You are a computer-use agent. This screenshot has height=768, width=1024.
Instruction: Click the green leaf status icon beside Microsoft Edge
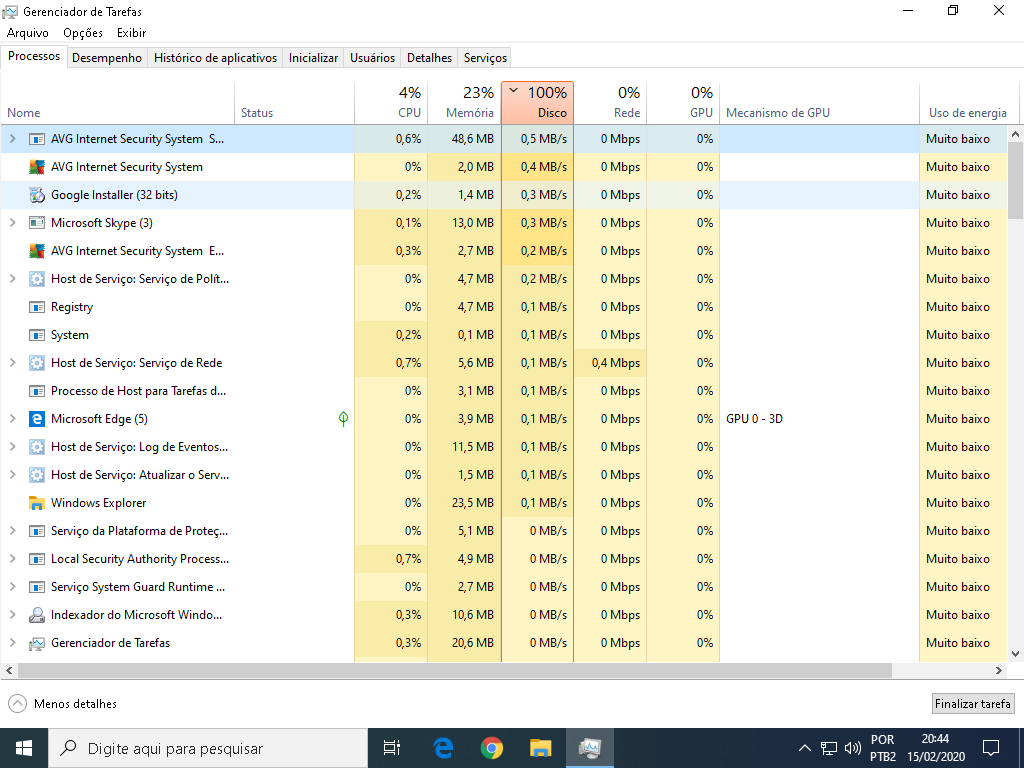(x=344, y=419)
